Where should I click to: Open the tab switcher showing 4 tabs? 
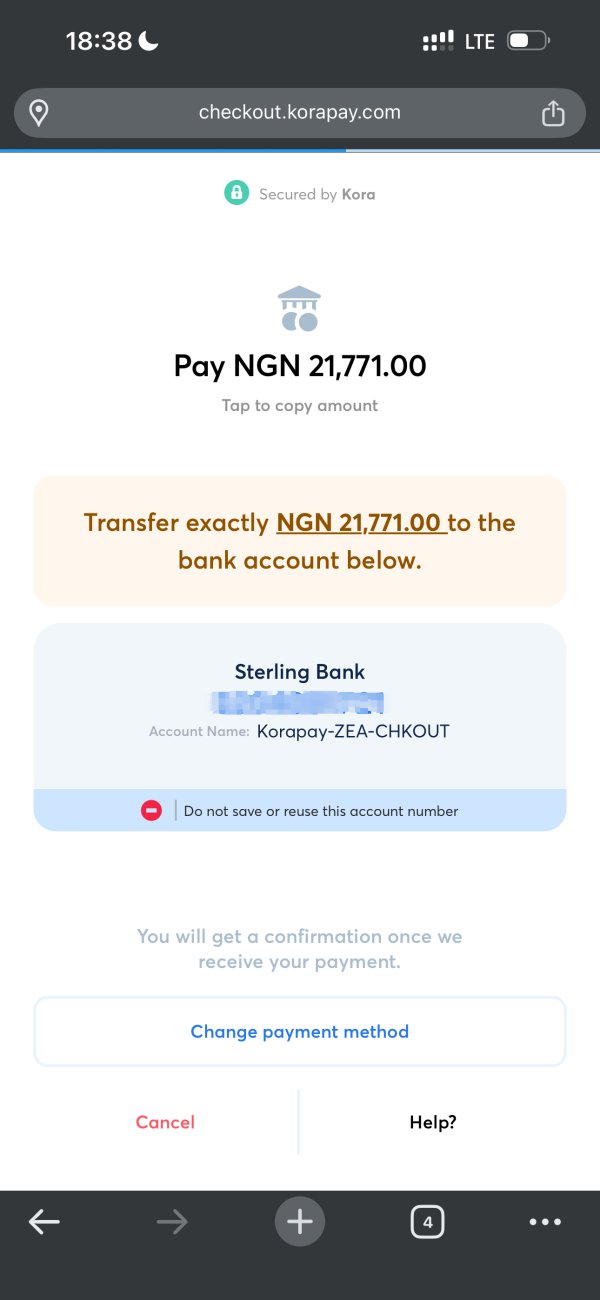[x=428, y=1221]
